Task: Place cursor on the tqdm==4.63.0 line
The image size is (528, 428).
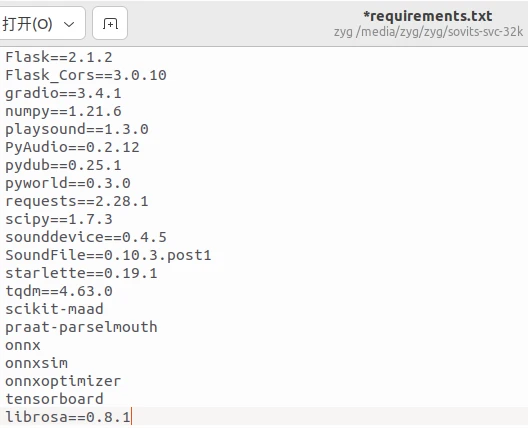Action: (x=59, y=291)
